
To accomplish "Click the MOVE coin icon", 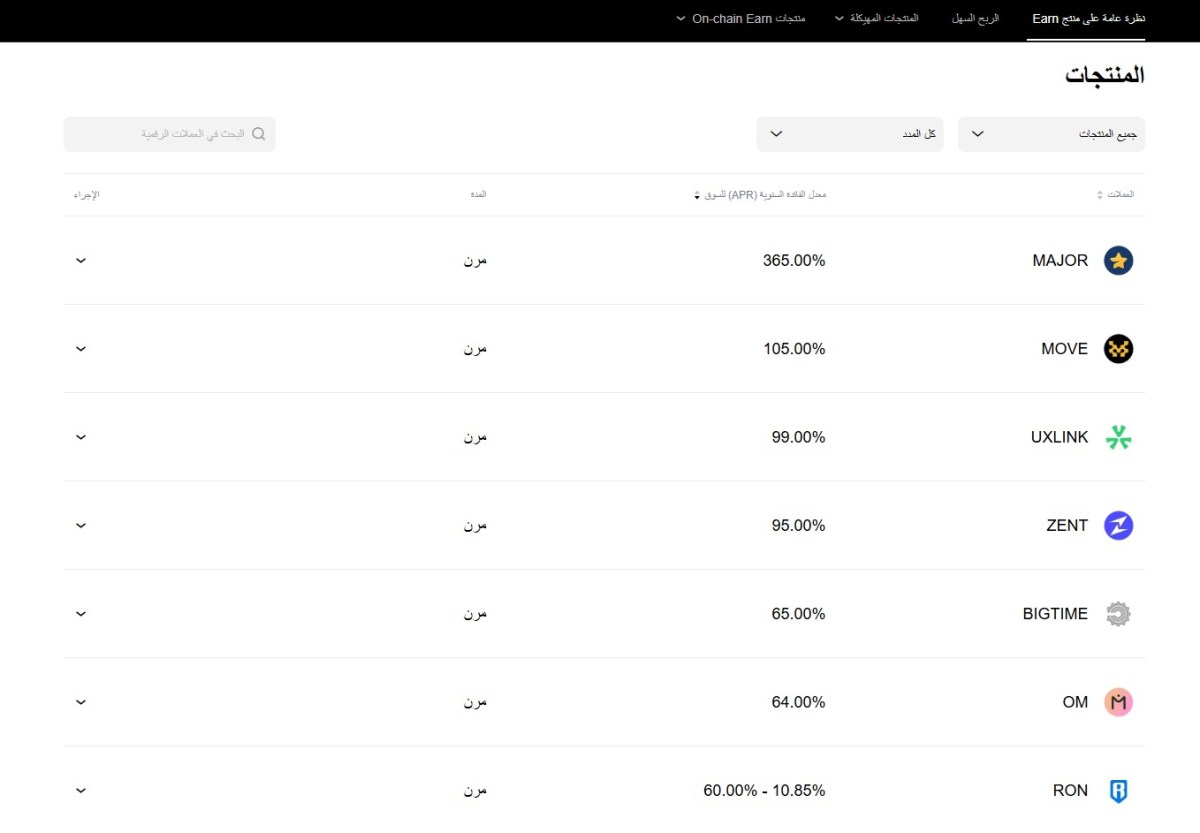I will pos(1118,349).
